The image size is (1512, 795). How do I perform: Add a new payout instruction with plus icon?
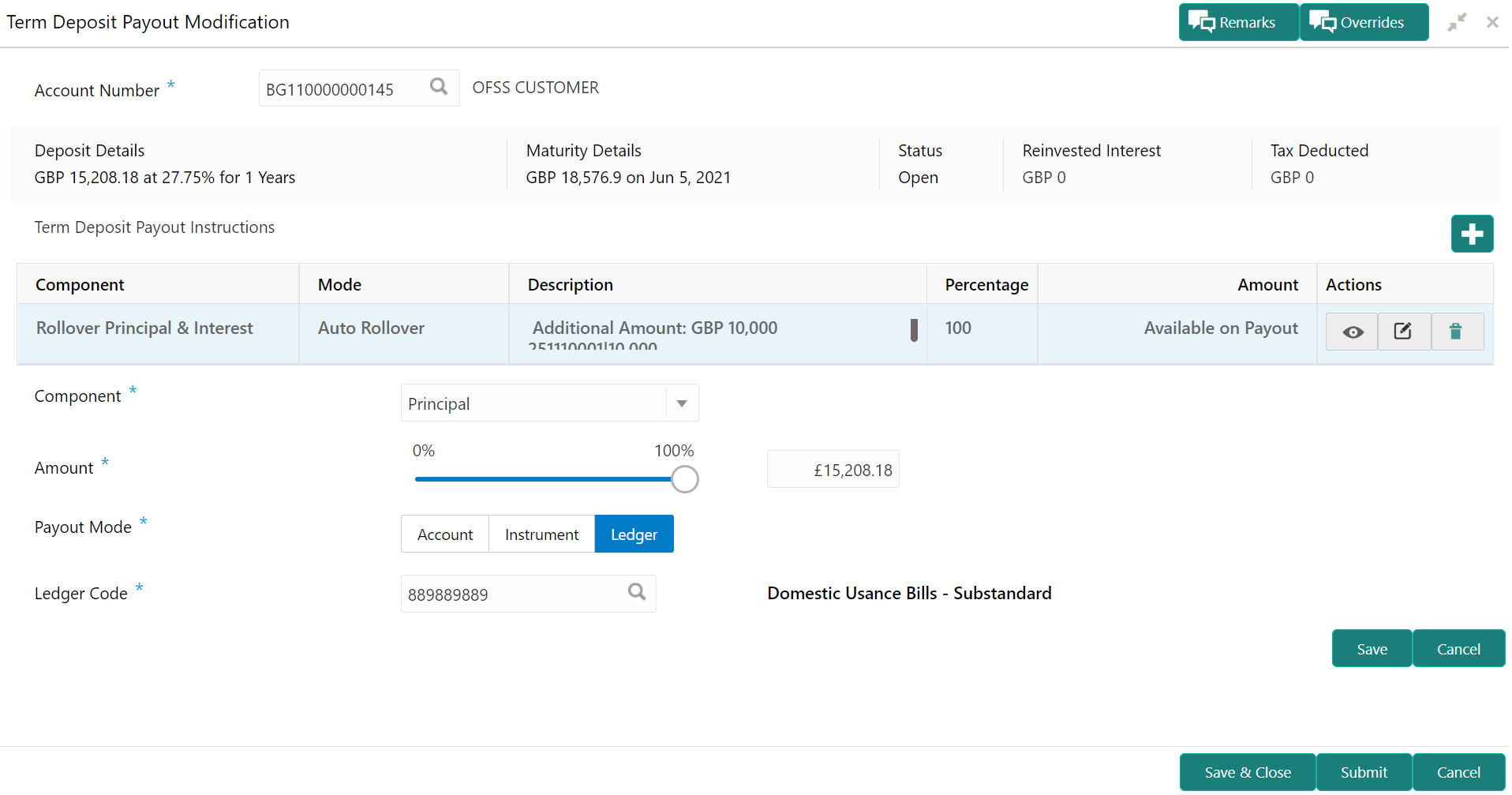pos(1471,234)
